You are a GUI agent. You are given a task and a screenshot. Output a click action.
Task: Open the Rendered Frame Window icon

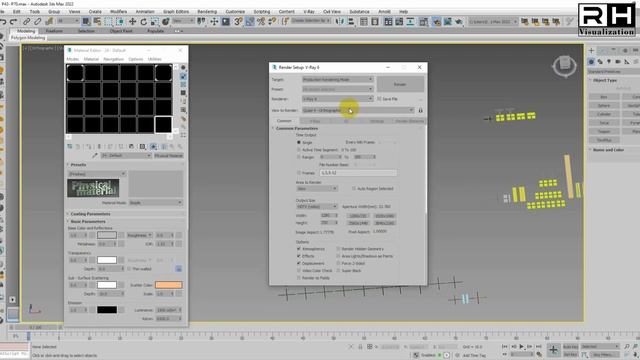[x=448, y=22]
